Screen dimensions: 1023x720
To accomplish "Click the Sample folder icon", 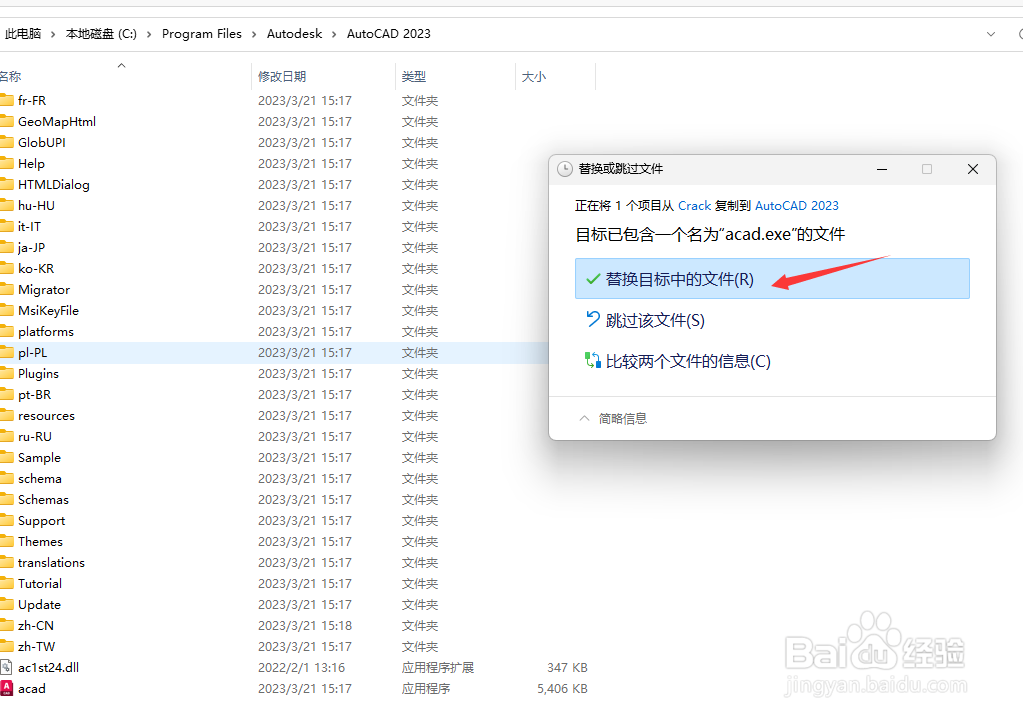I will (7, 457).
